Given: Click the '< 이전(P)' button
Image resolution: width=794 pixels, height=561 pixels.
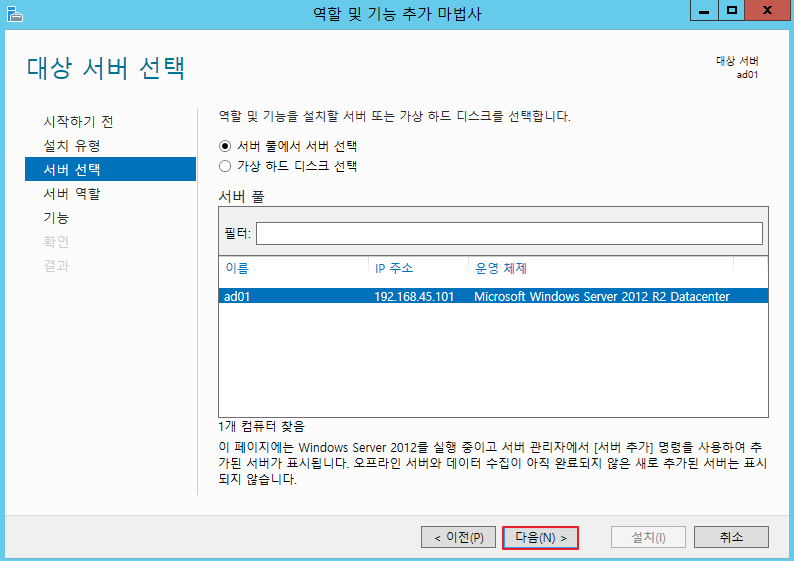Looking at the screenshot, I should click(459, 537).
